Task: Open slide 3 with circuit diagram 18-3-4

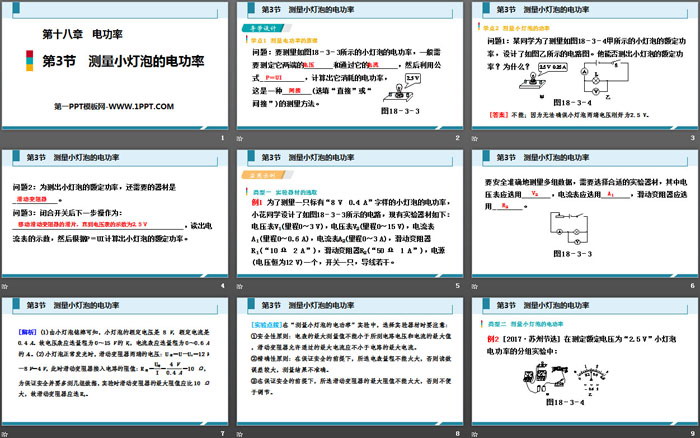Action: tap(585, 65)
